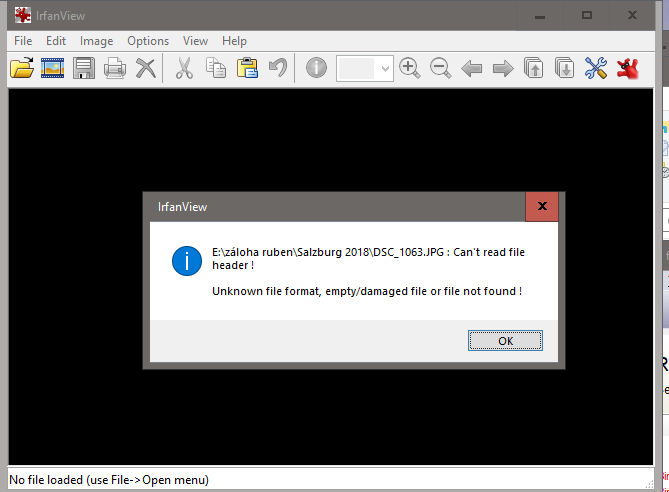Click inside the zoom value field

click(357, 68)
